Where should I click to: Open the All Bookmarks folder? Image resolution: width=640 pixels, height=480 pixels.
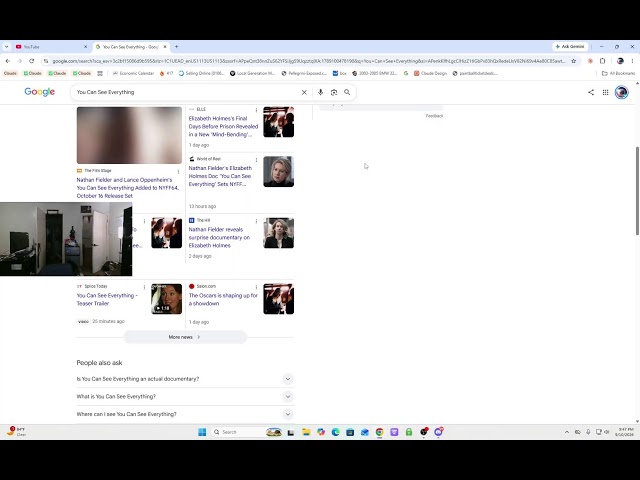(618, 73)
